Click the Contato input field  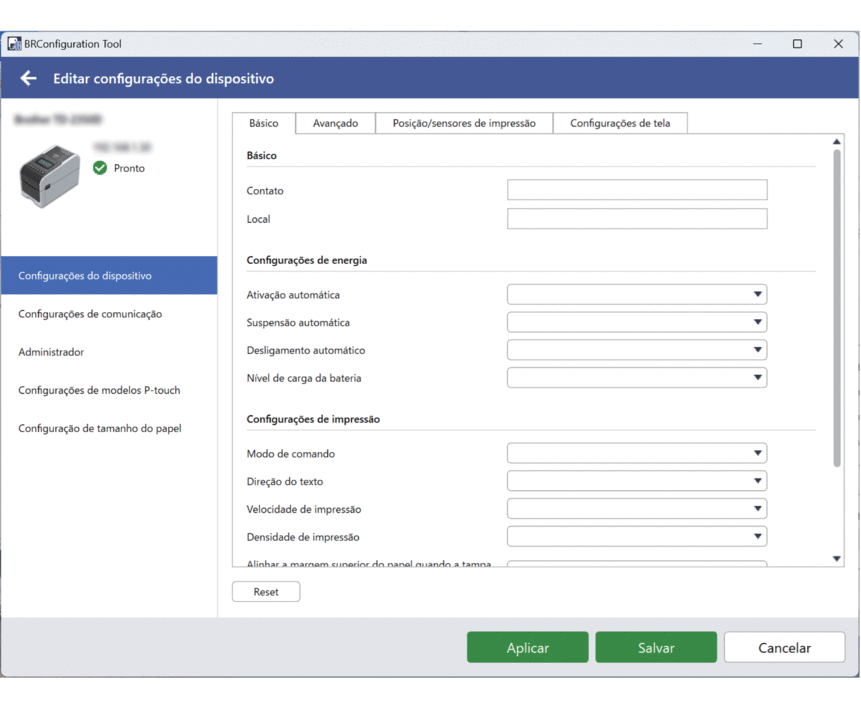click(637, 190)
